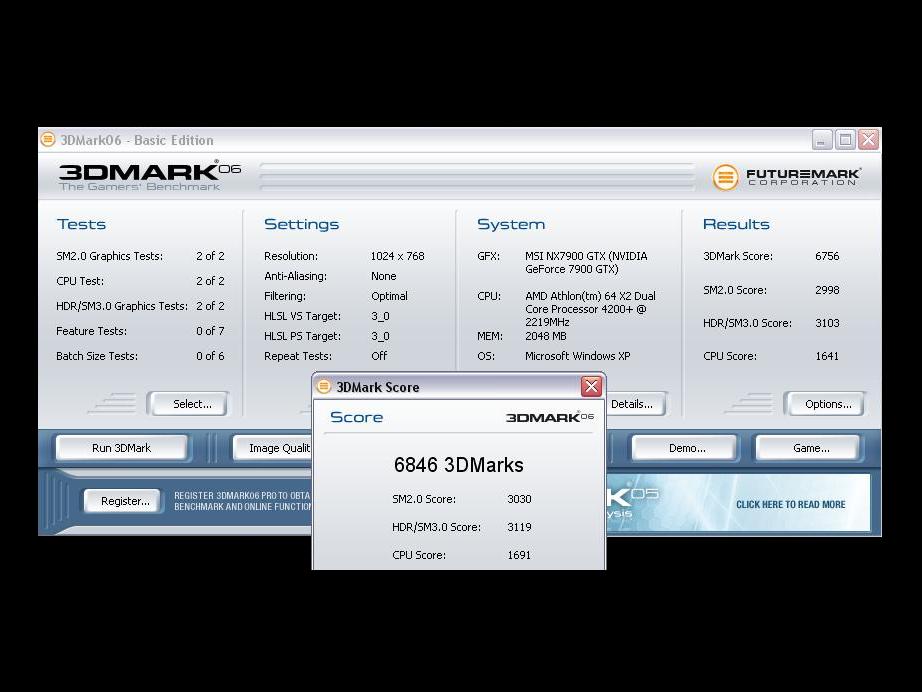Click CPU Score 1691 in dialog
Viewport: 922px width, 692px height.
519,555
